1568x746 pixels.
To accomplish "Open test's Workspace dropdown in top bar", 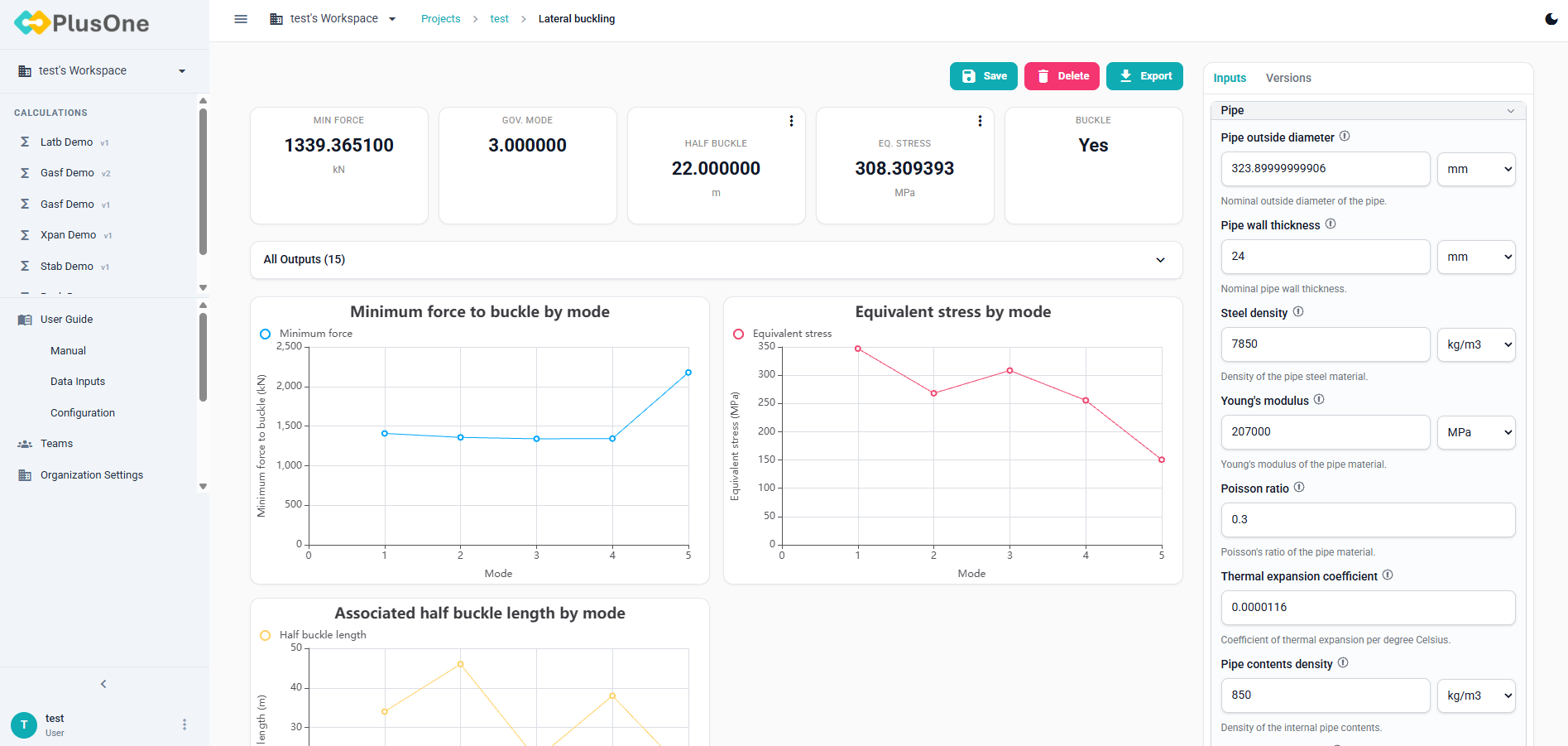I will pyautogui.click(x=333, y=19).
